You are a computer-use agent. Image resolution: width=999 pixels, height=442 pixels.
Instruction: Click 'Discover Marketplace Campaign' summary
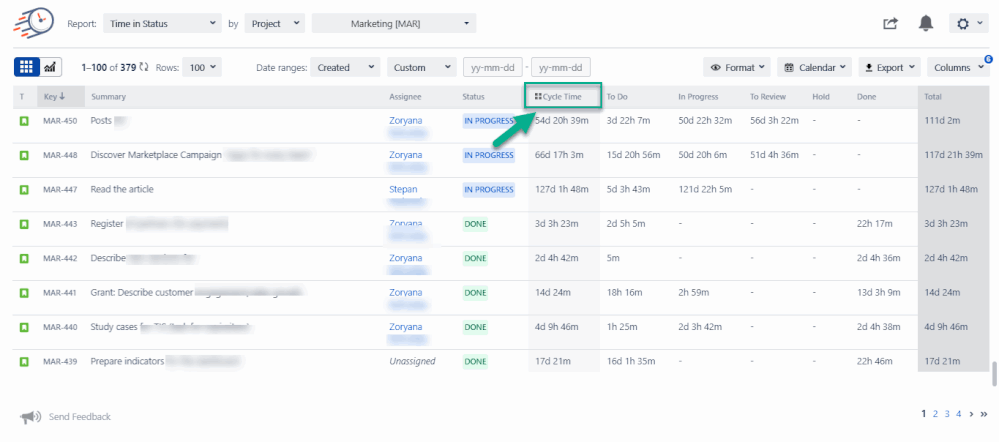(156, 155)
